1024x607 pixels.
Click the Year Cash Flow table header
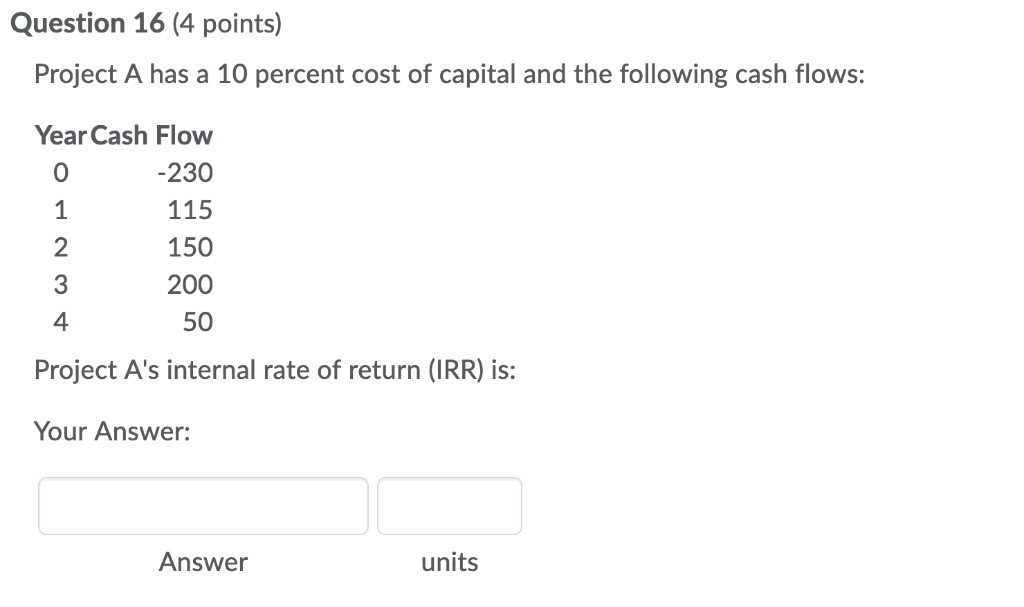123,135
